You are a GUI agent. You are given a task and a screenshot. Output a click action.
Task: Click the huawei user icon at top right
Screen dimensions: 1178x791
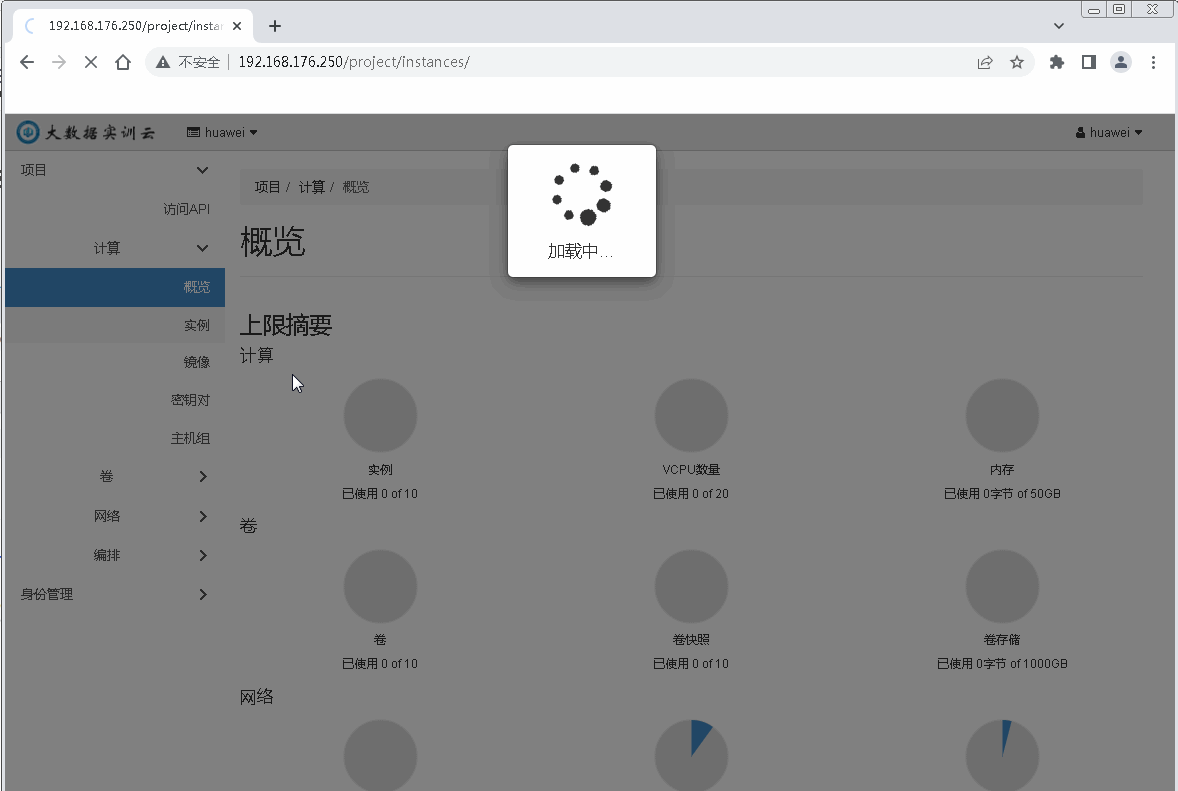[x=1079, y=131]
